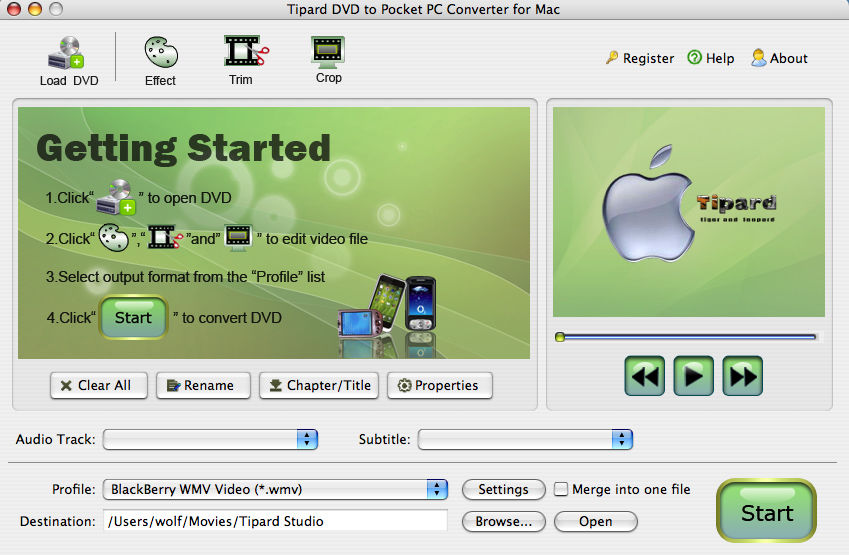Click the window zoom button in title bar
849x555 pixels.
(56, 9)
